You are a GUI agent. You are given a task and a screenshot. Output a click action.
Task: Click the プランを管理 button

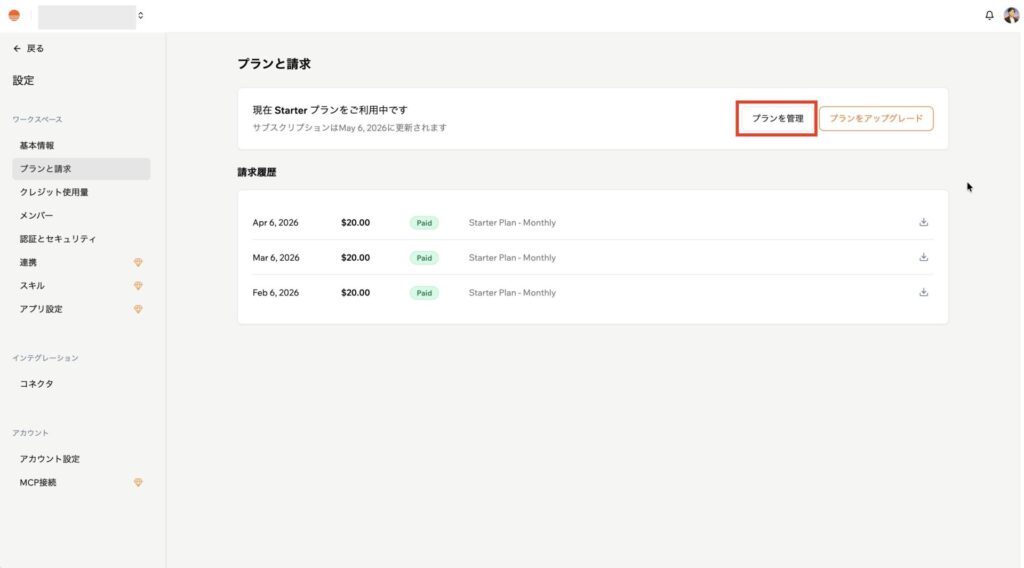tap(777, 119)
